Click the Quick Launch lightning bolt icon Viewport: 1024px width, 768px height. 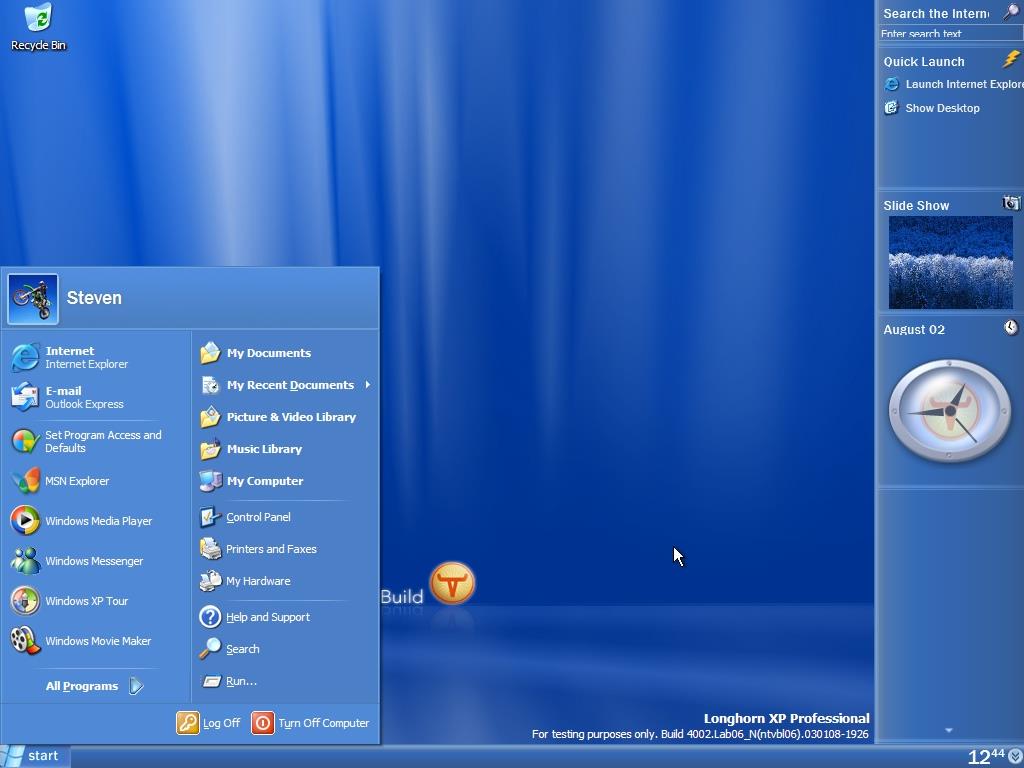point(1012,59)
